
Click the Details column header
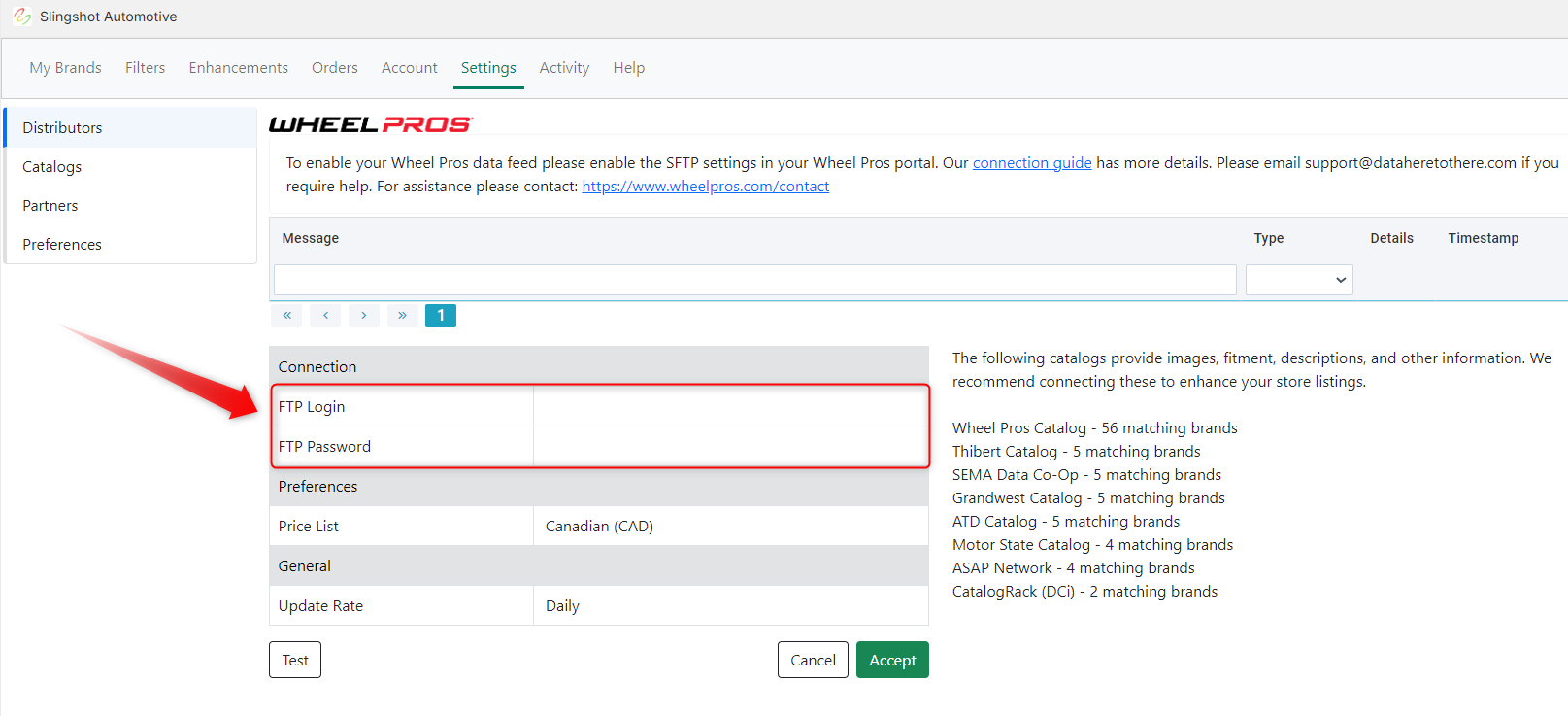(1391, 238)
